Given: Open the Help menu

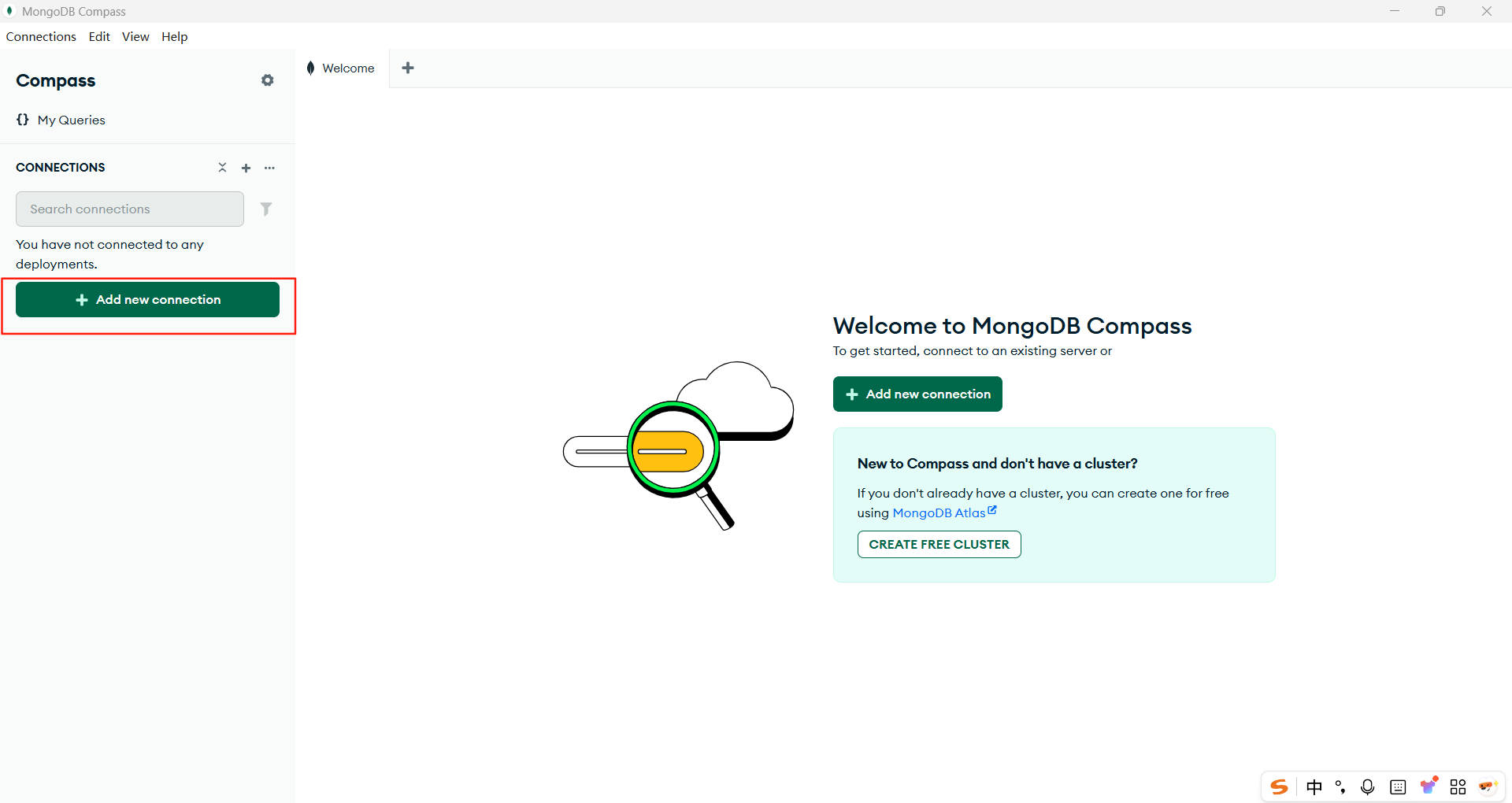Looking at the screenshot, I should (x=175, y=36).
